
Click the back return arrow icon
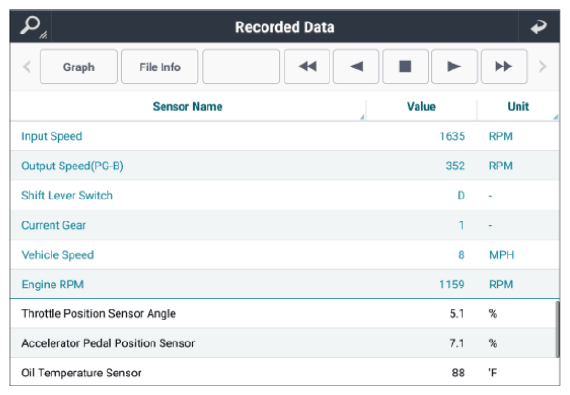[x=539, y=27]
